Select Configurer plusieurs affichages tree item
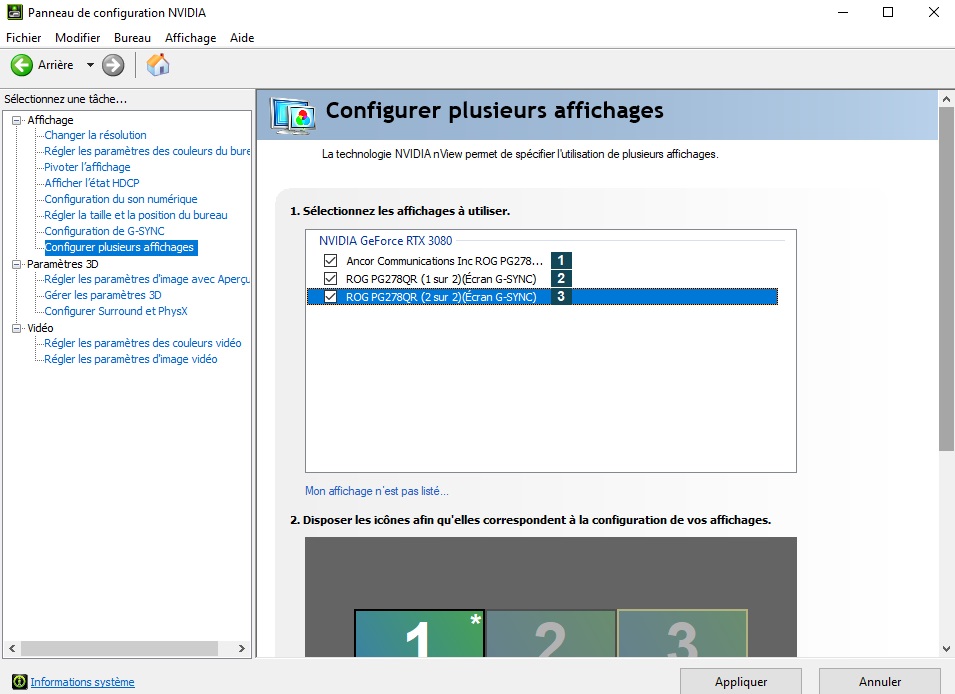This screenshot has height=694, width=955. 119,247
